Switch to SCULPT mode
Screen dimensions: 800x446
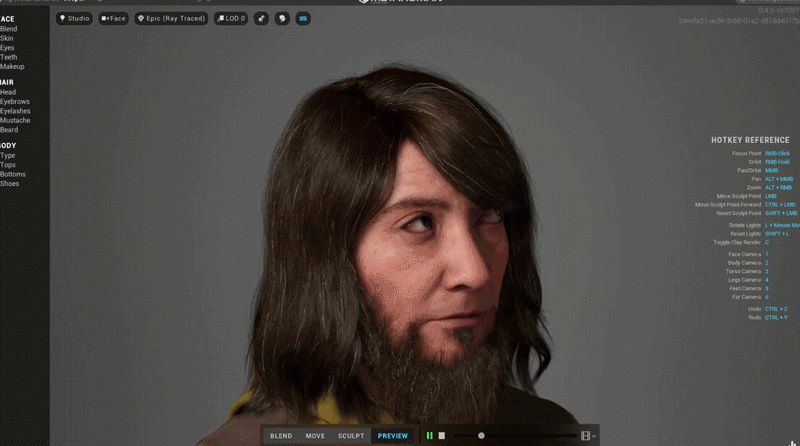(x=351, y=436)
